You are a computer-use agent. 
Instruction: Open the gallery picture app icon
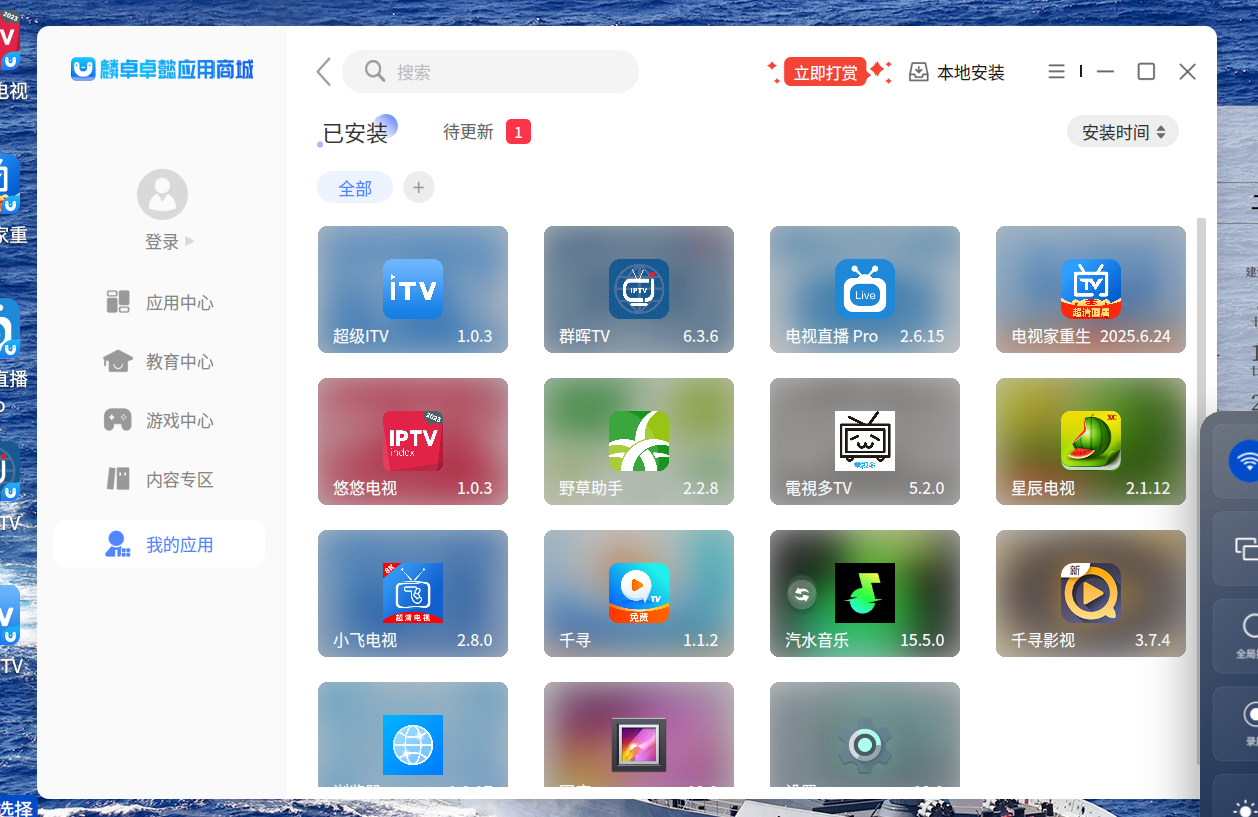(x=639, y=745)
